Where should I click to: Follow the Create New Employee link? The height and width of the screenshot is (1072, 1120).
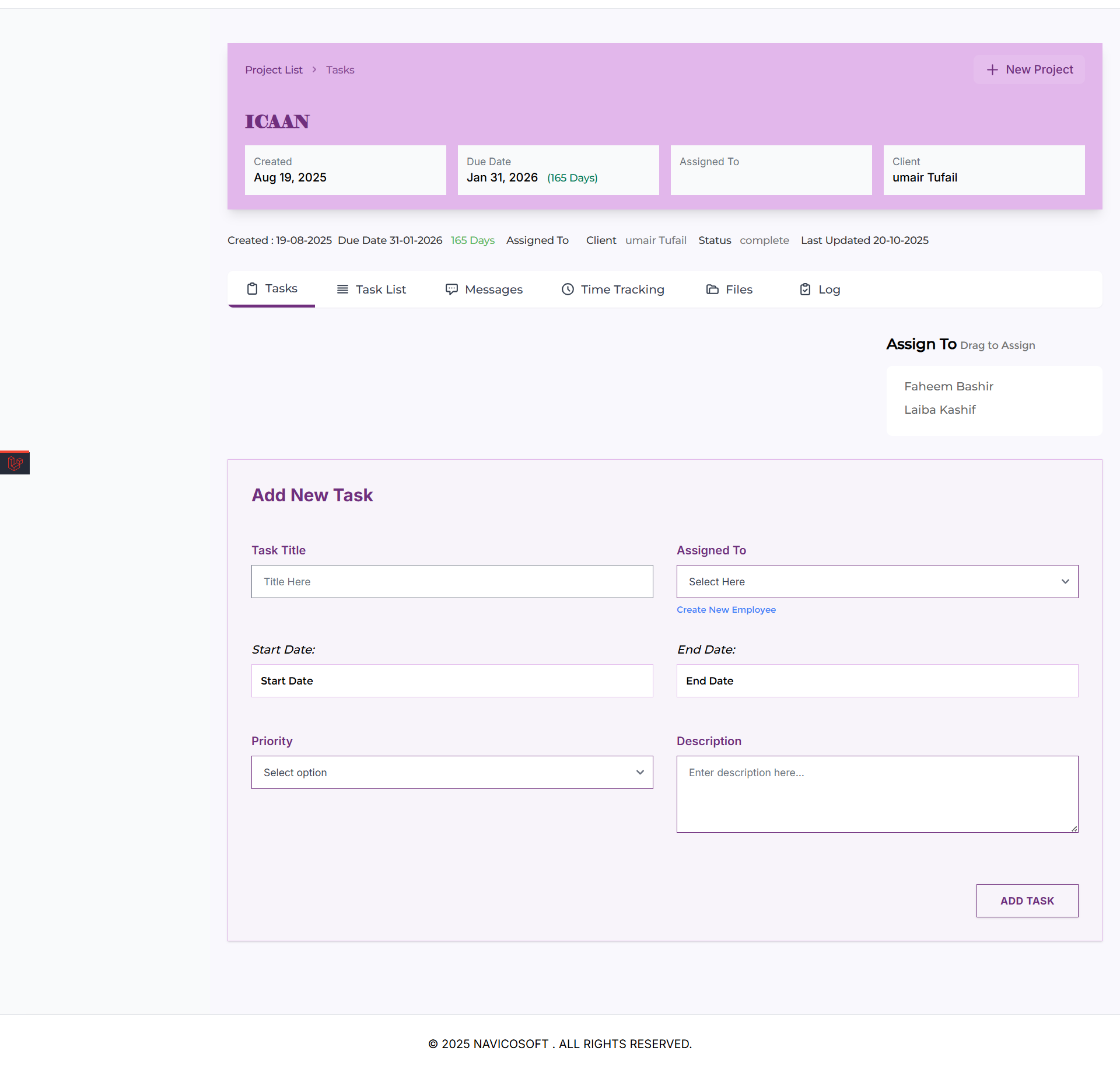point(726,610)
